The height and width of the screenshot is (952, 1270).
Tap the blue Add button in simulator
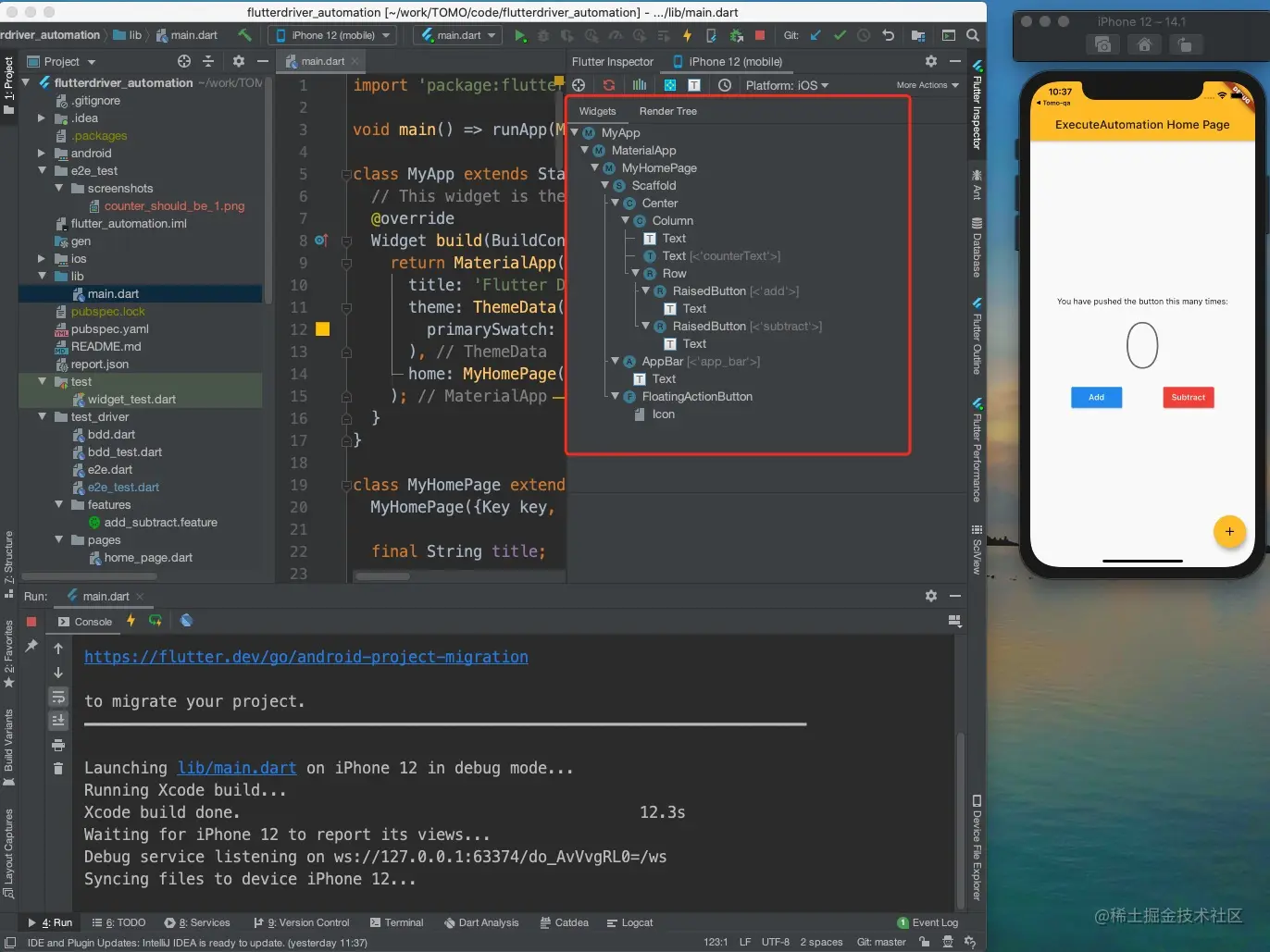(x=1097, y=397)
